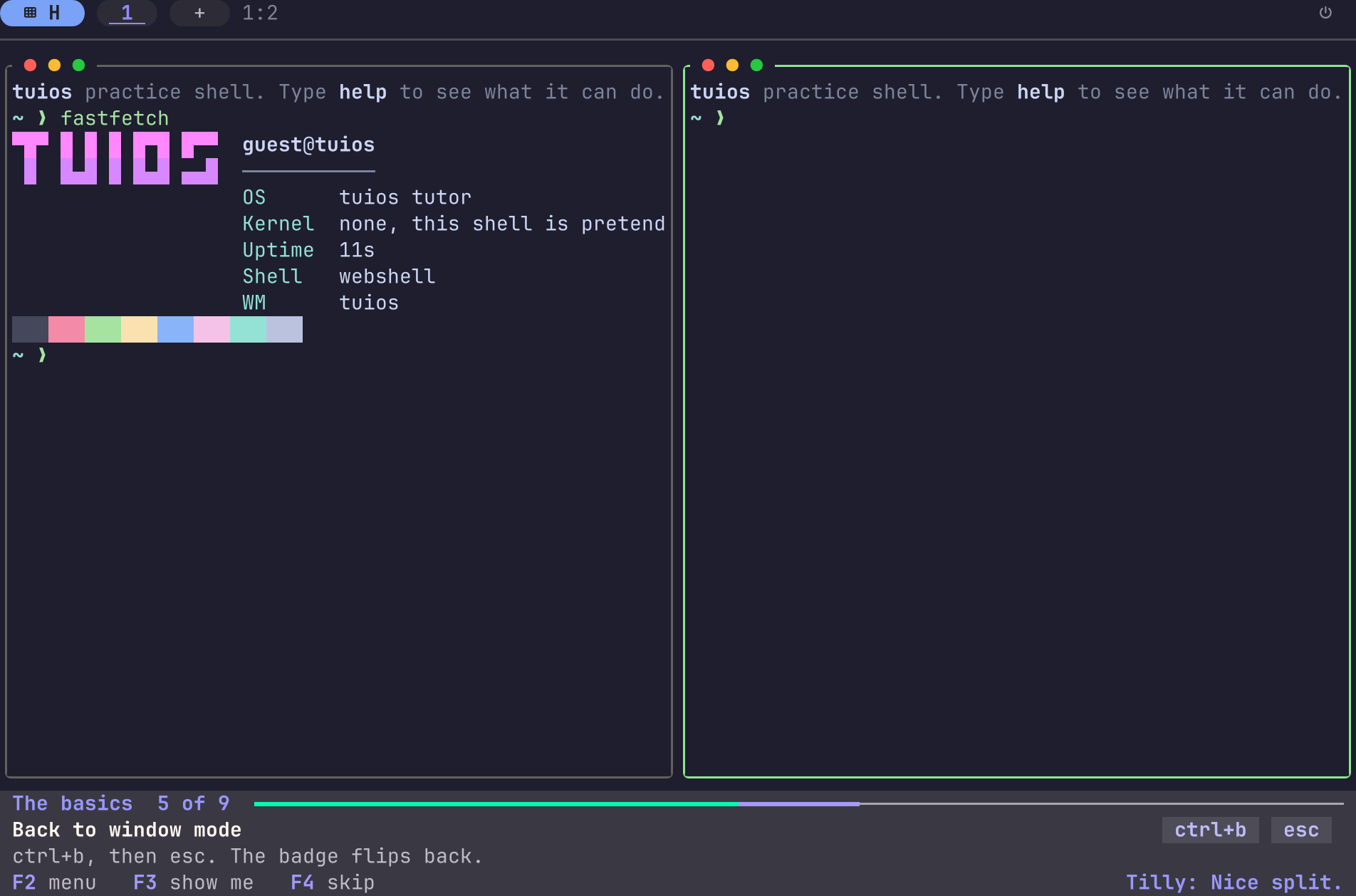Click the 'Tilly: Nice split.' message
The height and width of the screenshot is (896, 1356).
click(x=1234, y=882)
